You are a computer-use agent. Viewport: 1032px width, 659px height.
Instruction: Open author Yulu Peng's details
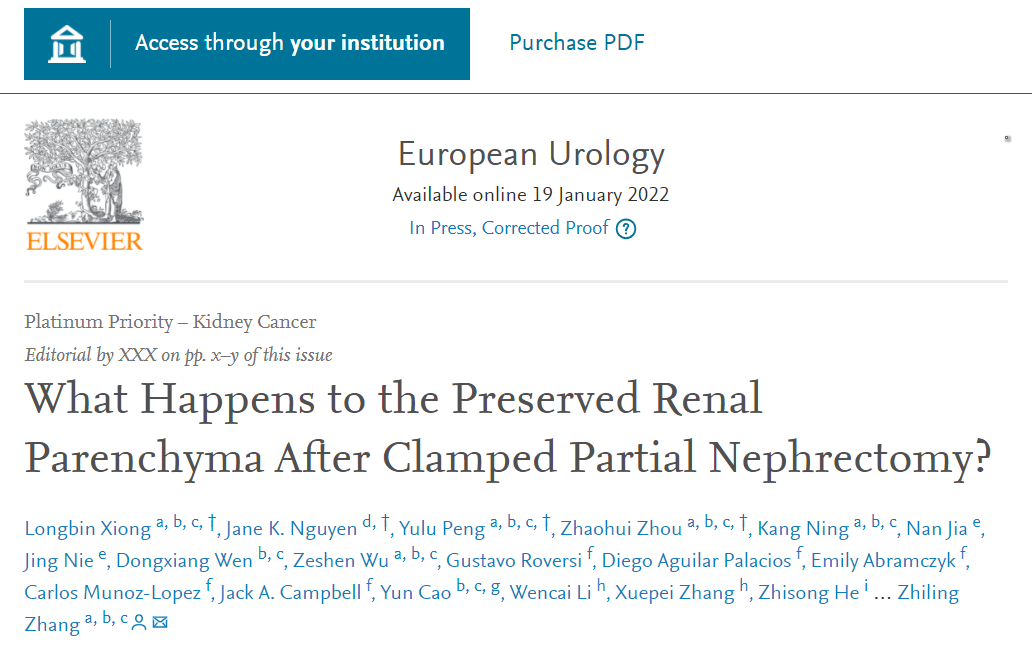tap(442, 529)
